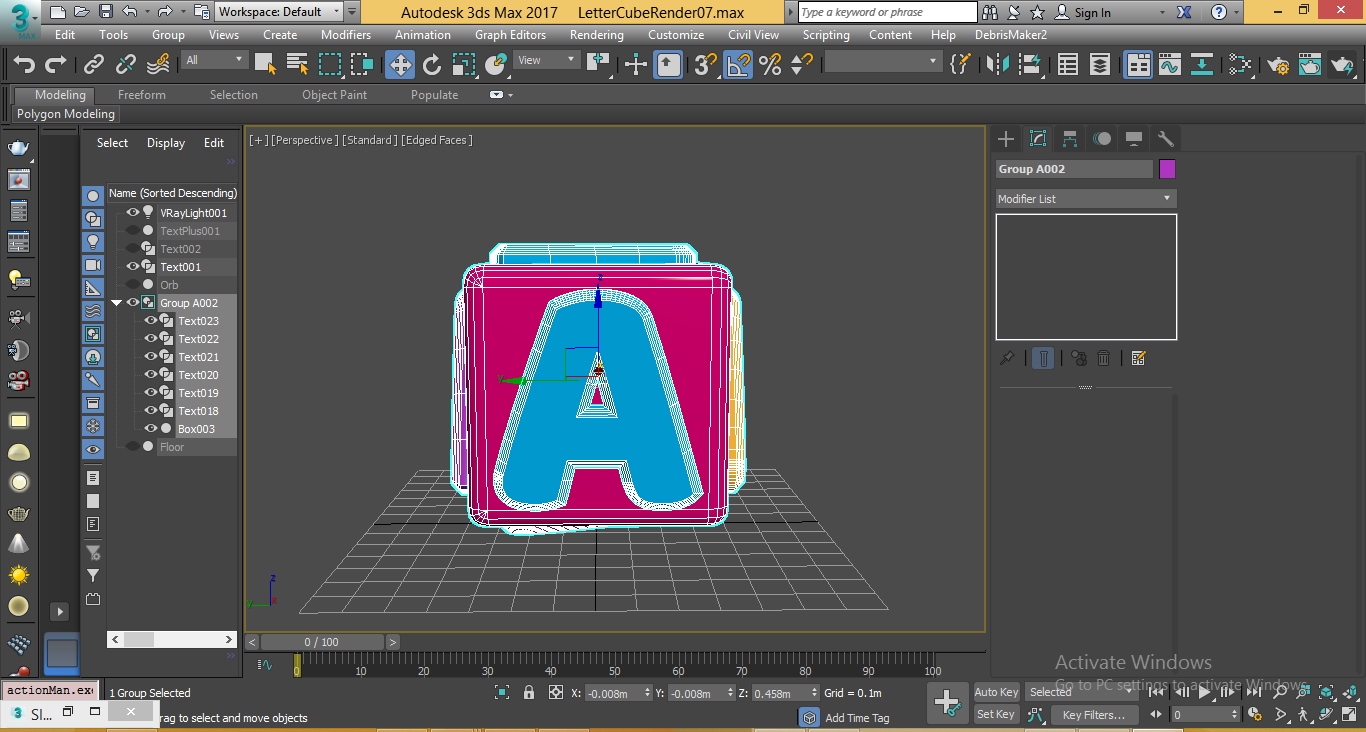Open the Rendering menu
The width and height of the screenshot is (1366, 732).
(x=597, y=35)
